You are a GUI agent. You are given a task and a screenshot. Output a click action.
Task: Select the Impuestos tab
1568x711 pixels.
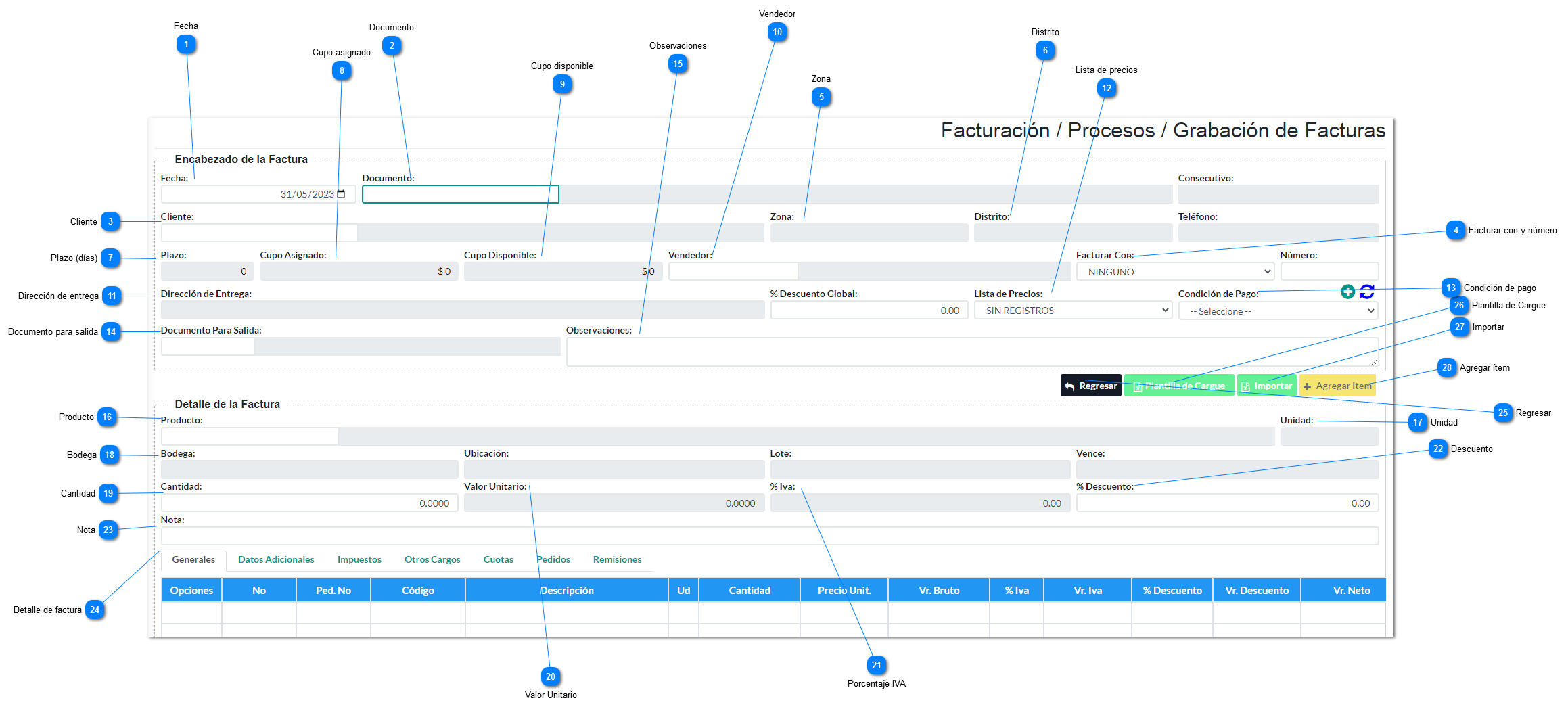pyautogui.click(x=359, y=560)
